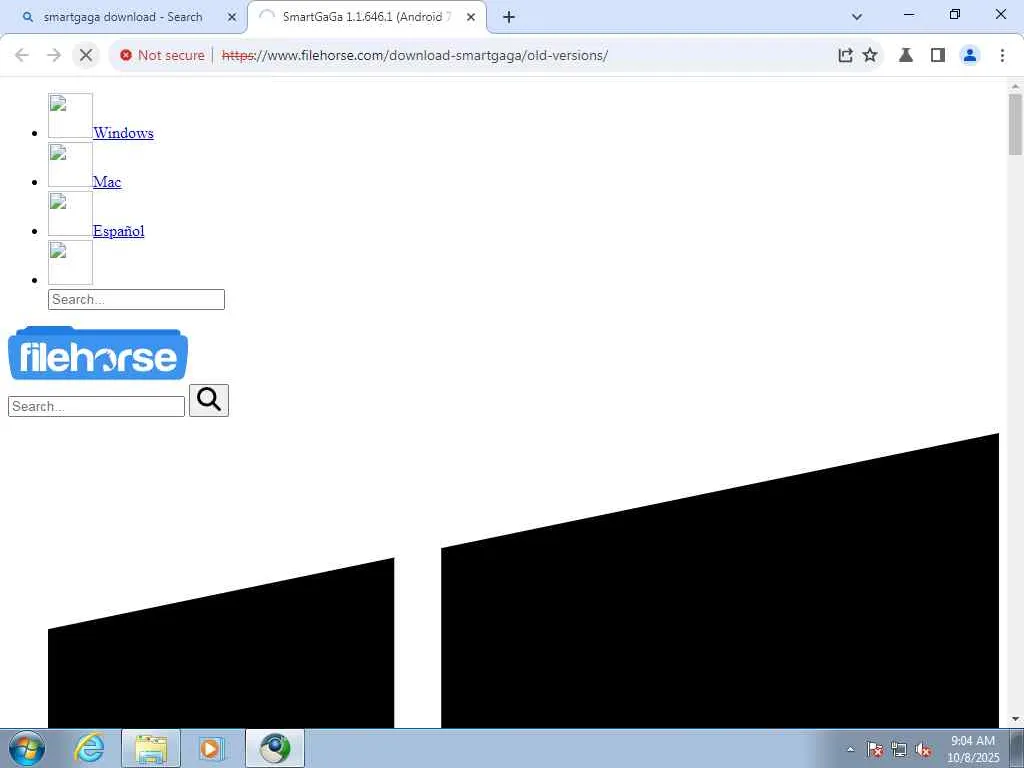Click broken image beside Windows link
This screenshot has height=768, width=1024.
[71, 116]
